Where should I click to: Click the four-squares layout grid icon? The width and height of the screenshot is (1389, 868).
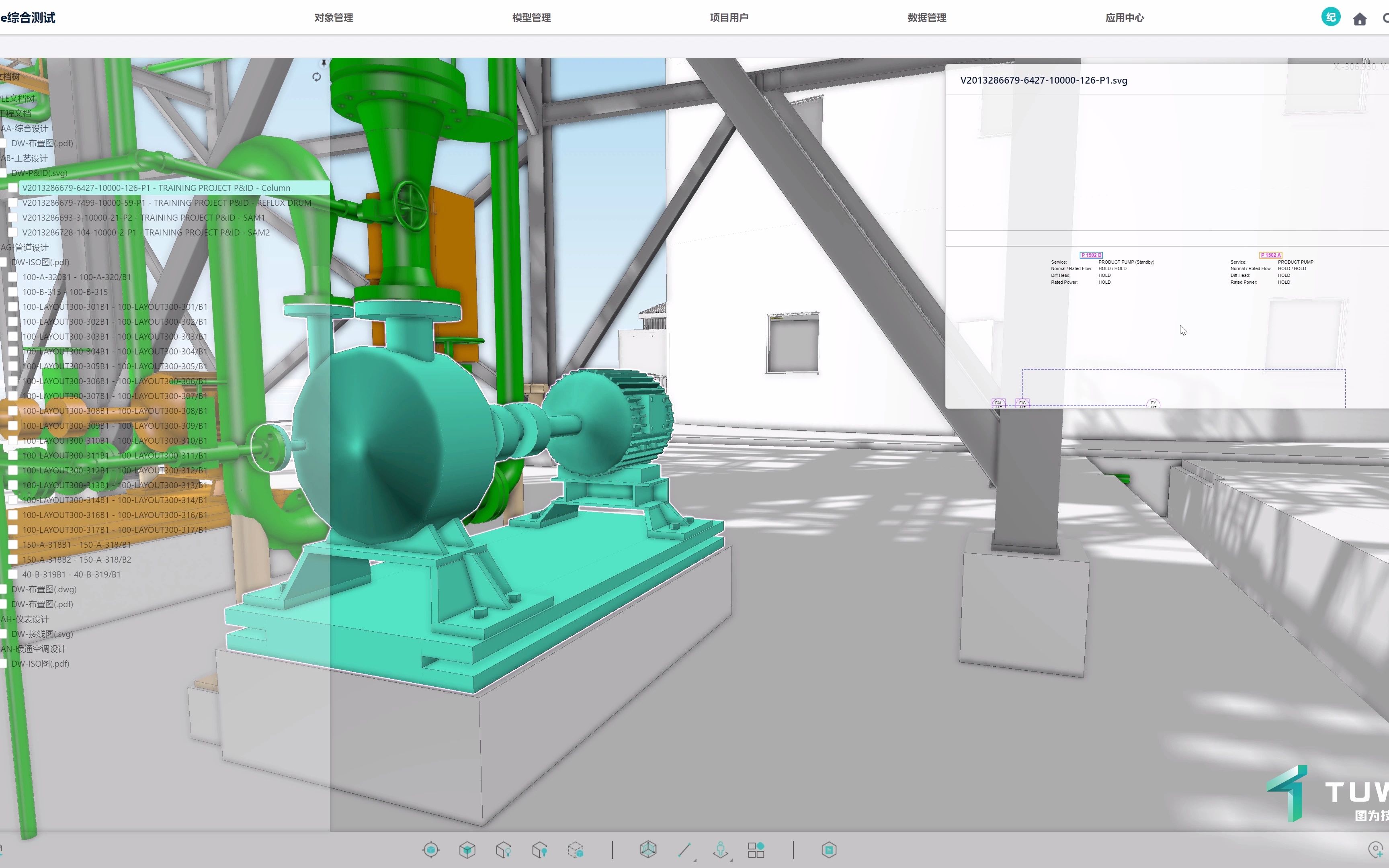click(x=756, y=850)
